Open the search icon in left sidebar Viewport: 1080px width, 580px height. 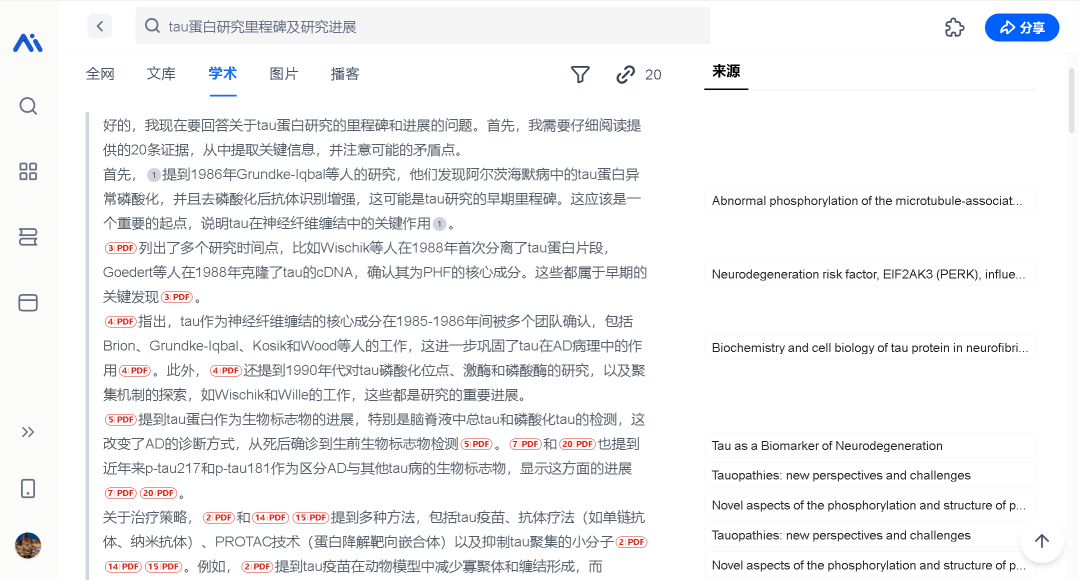click(28, 106)
